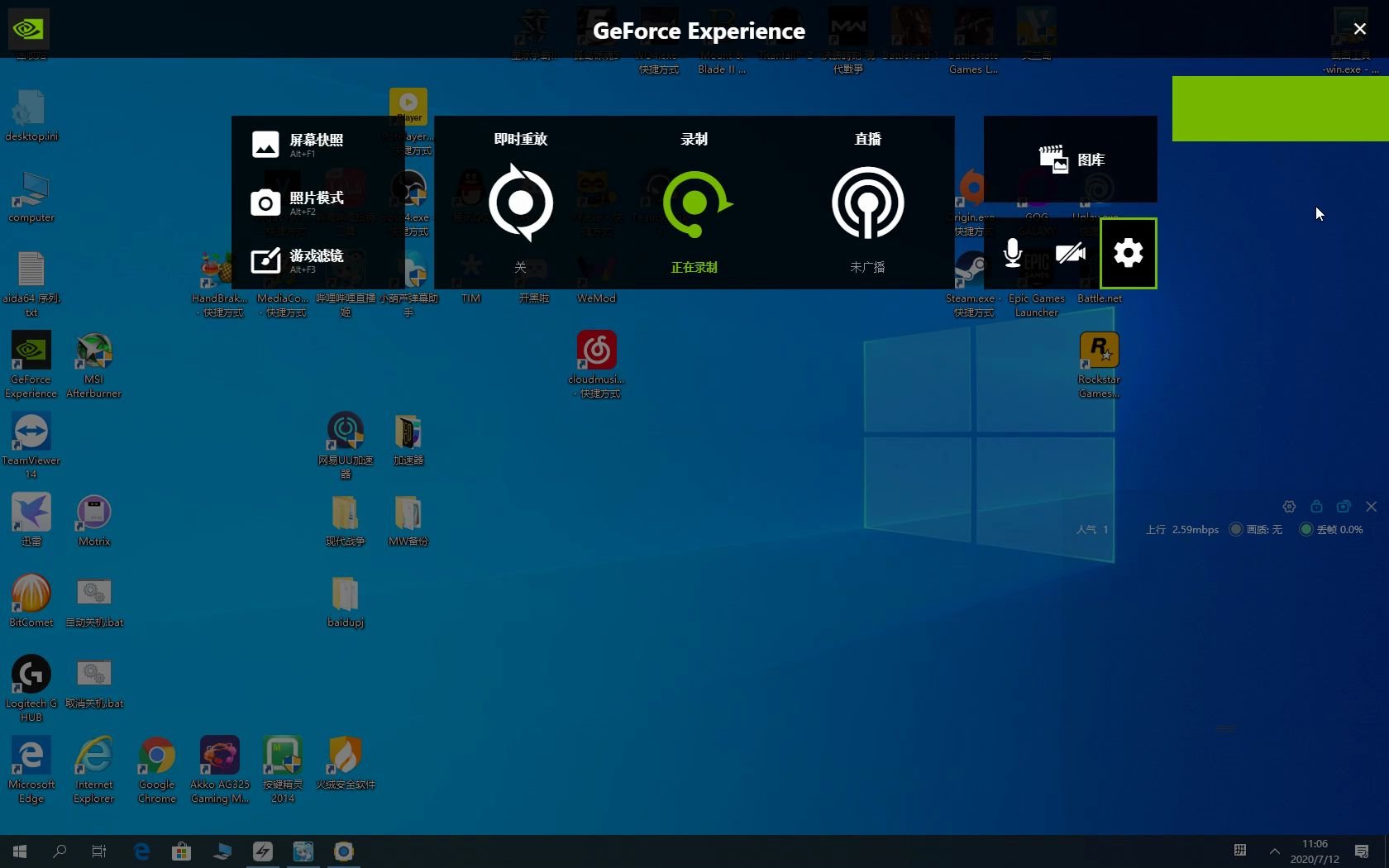1389x868 pixels.
Task: Click the 丢帧 dropped-frame indicator
Action: pos(1331,529)
